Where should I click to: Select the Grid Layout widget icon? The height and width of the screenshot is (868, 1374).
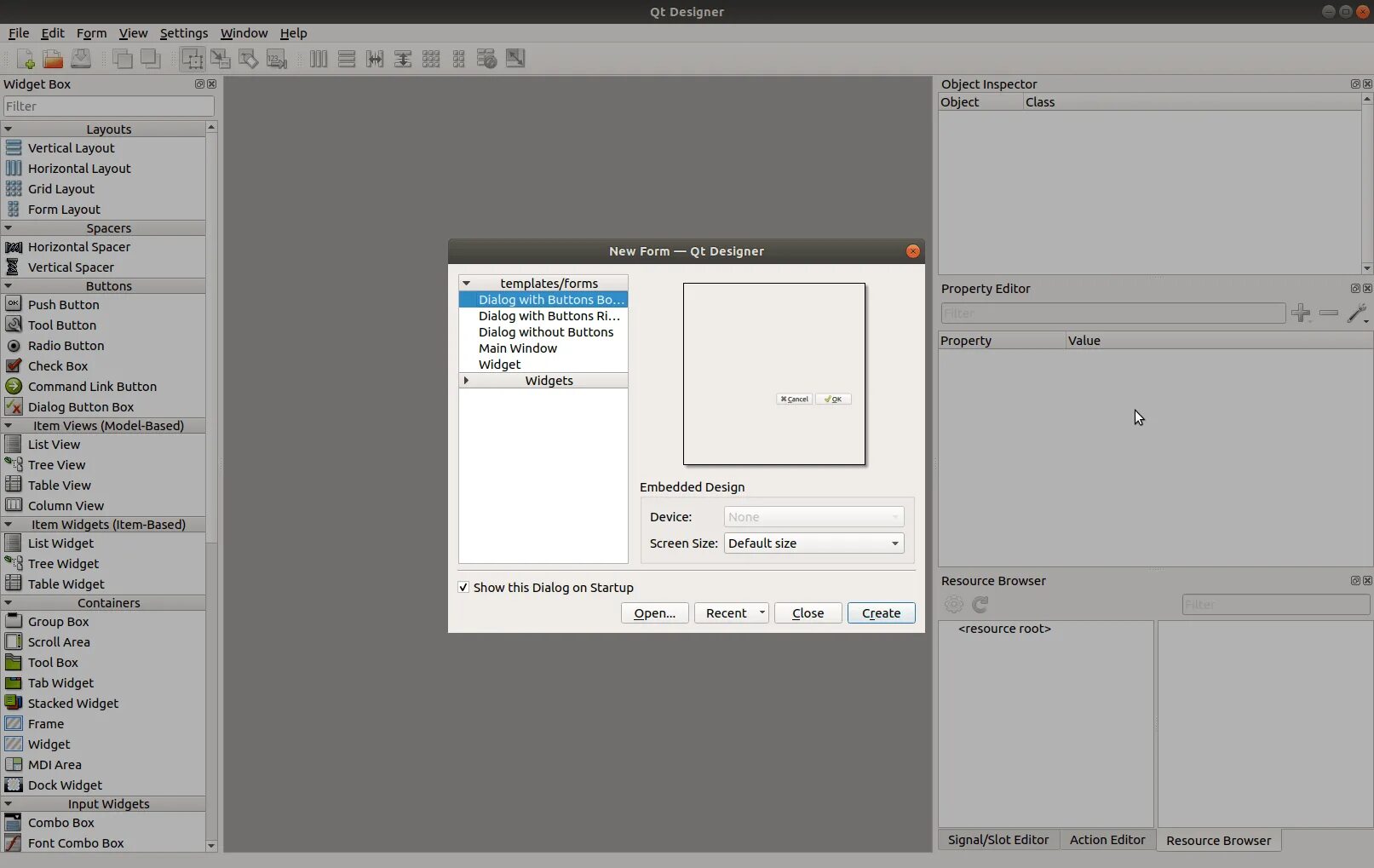pos(14,188)
